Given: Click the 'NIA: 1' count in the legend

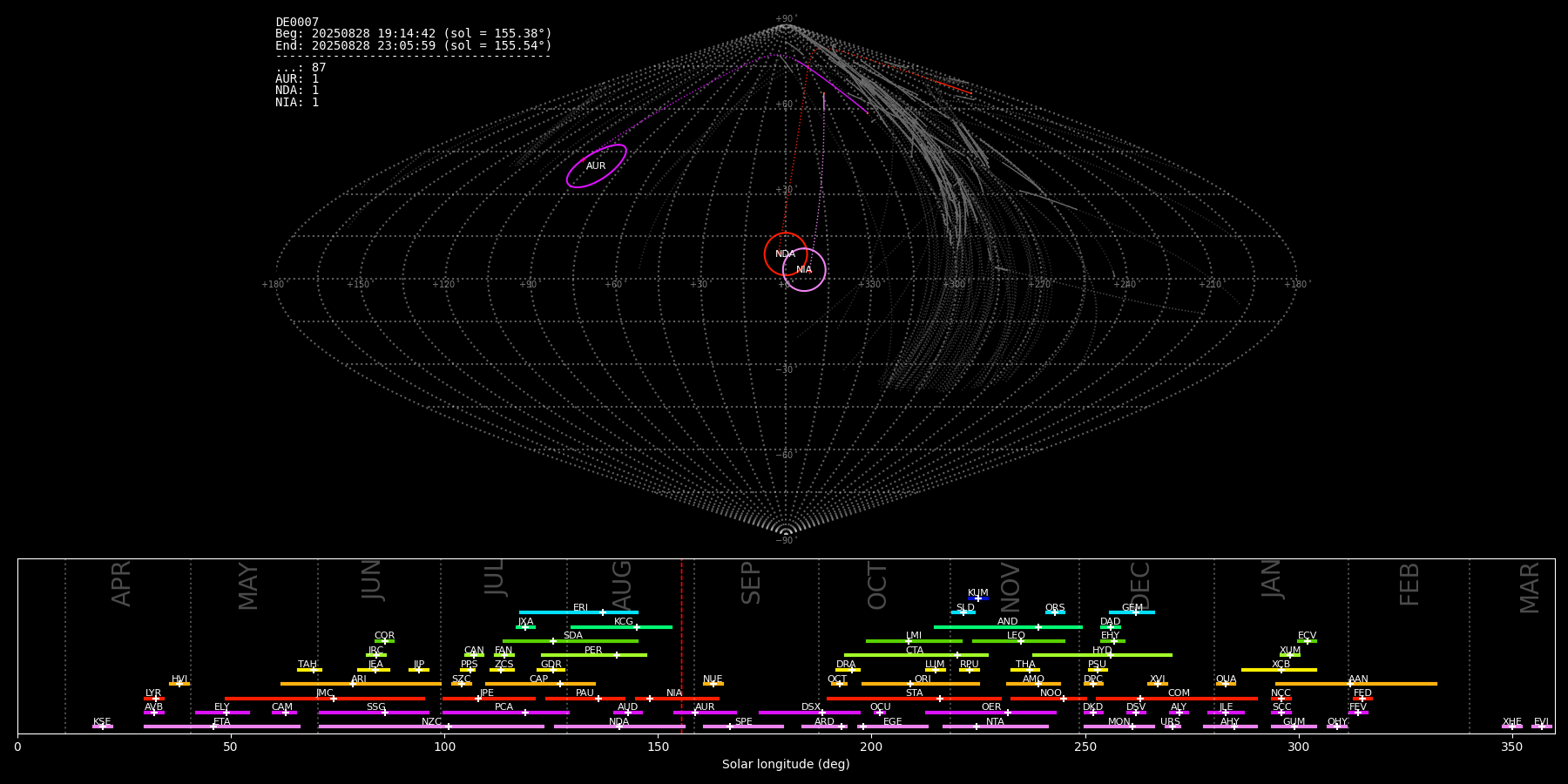Looking at the screenshot, I should coord(297,102).
